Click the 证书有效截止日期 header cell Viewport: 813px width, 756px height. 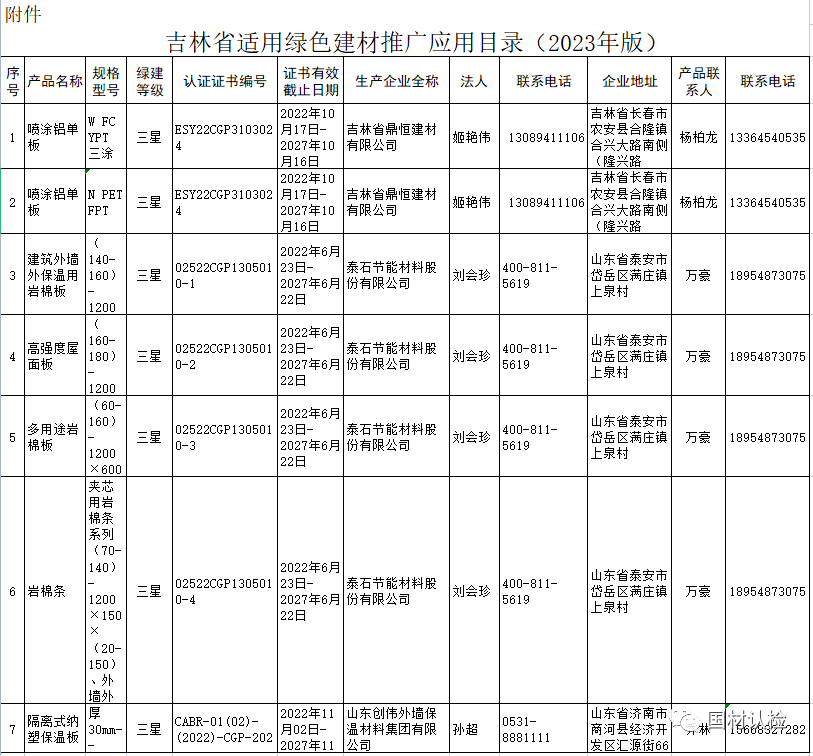pyautogui.click(x=312, y=81)
